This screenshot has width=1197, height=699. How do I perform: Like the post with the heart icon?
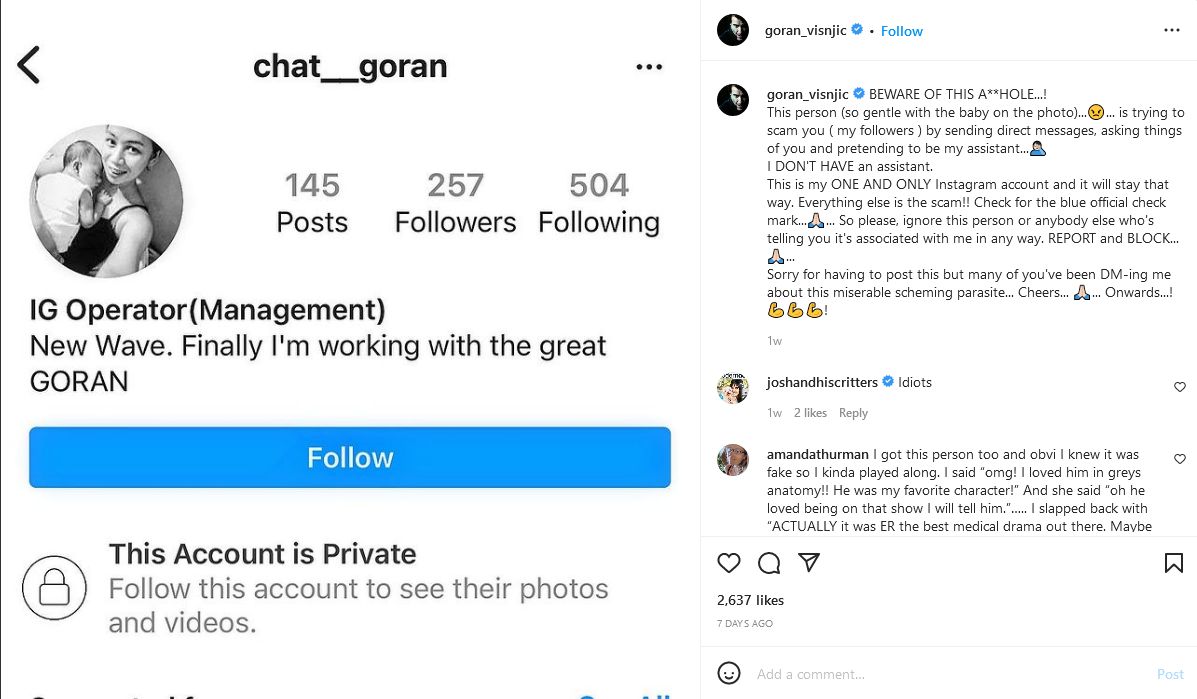[729, 563]
